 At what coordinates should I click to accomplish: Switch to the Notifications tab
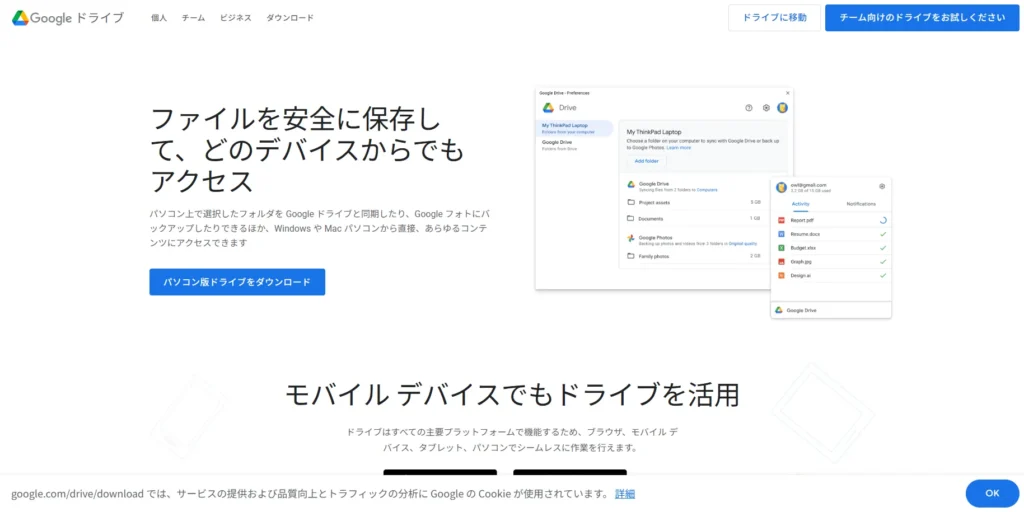coord(861,204)
